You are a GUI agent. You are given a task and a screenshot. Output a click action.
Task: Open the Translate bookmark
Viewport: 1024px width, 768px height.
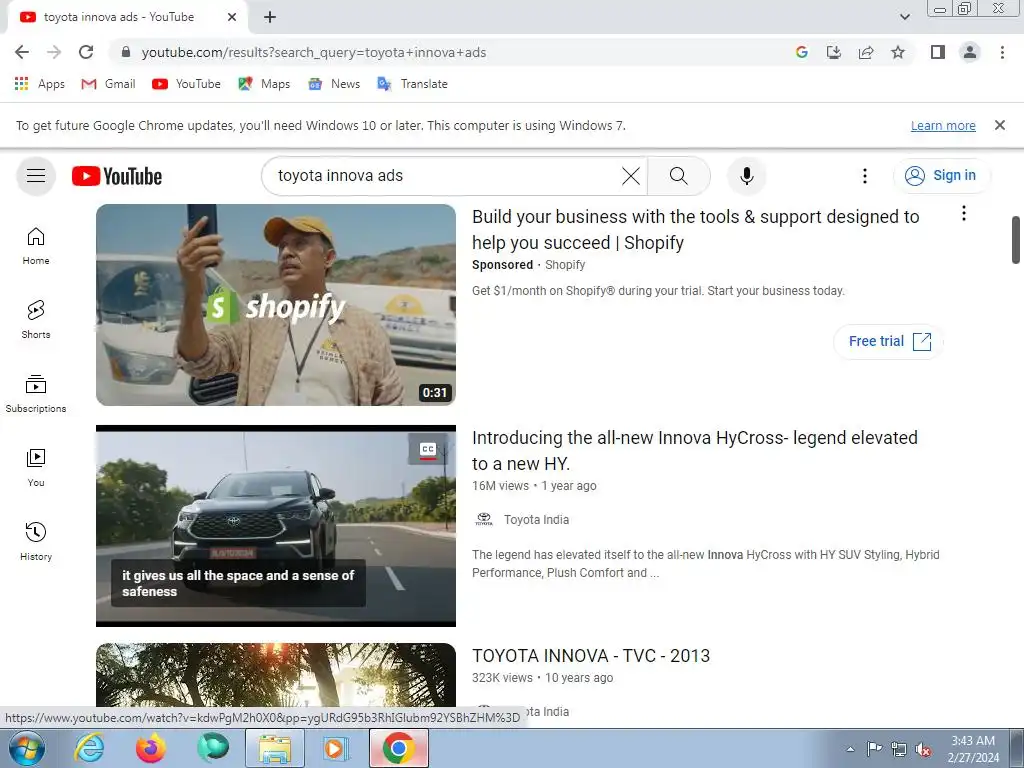(x=412, y=84)
